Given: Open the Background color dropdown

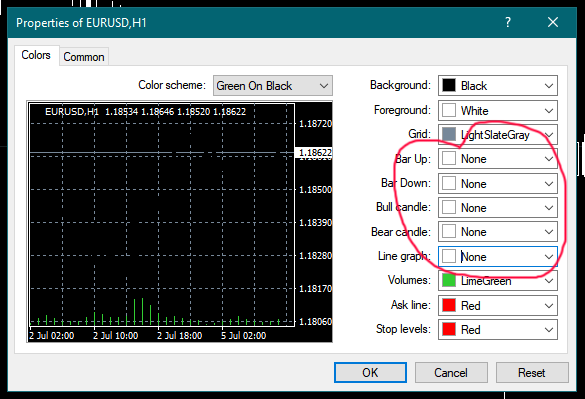Looking at the screenshot, I should [498, 86].
